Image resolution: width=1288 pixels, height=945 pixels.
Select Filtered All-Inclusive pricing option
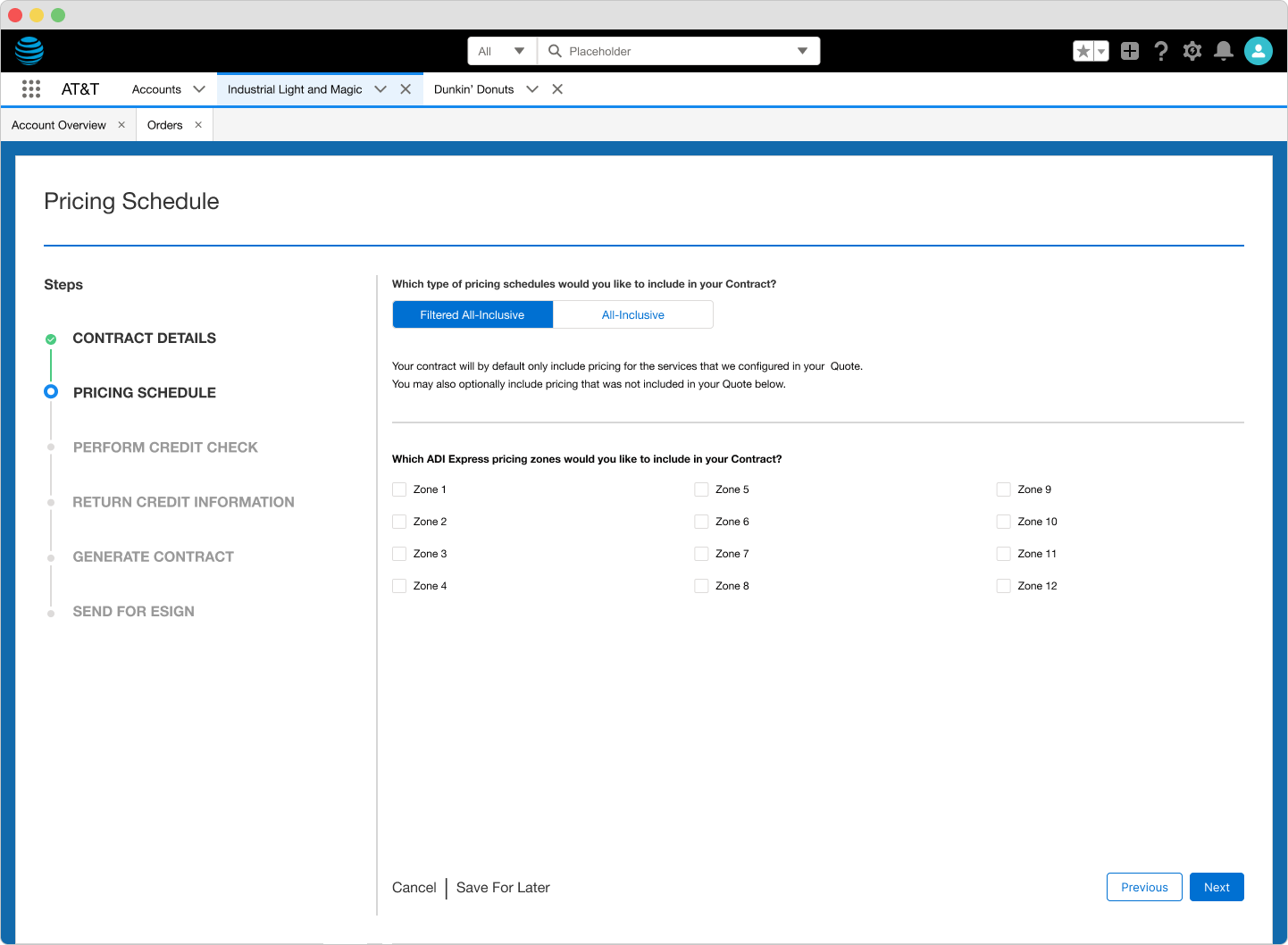(473, 314)
